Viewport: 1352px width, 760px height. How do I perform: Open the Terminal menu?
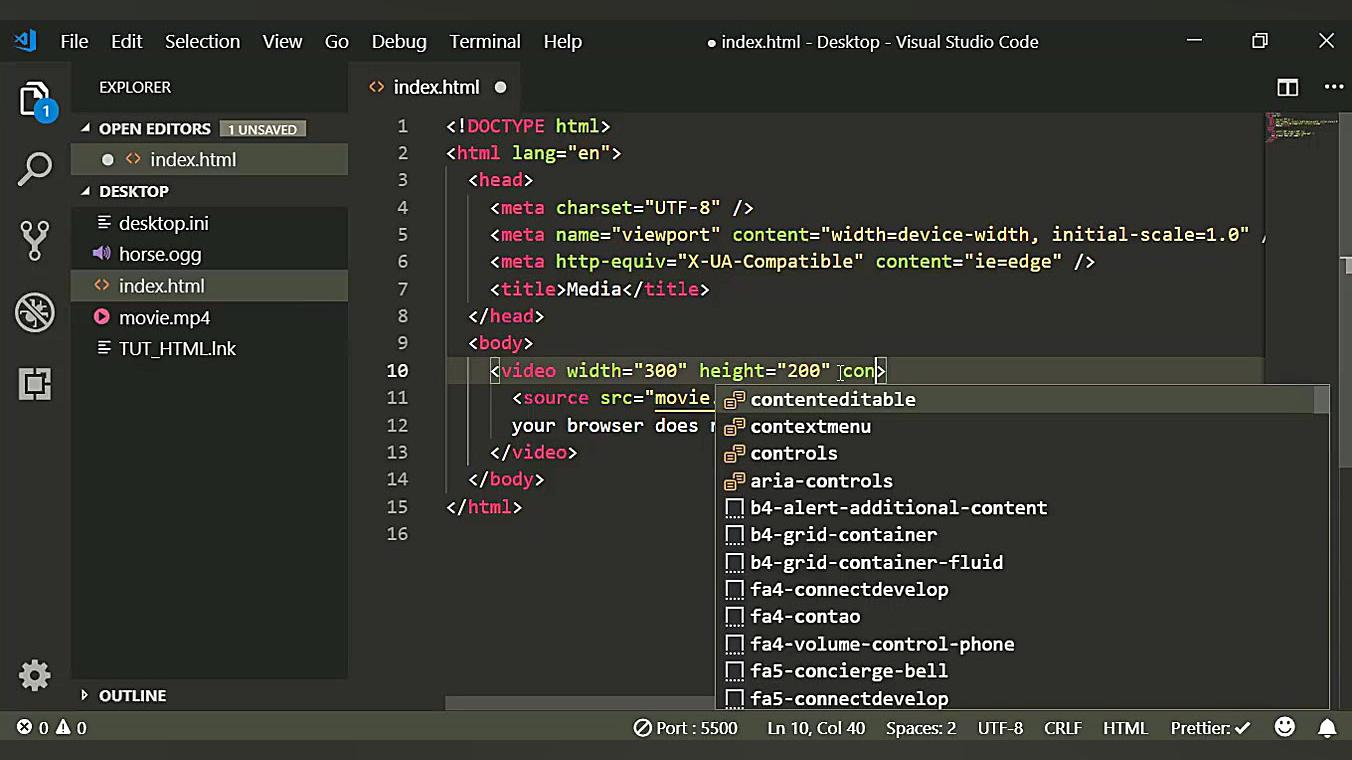[x=485, y=41]
